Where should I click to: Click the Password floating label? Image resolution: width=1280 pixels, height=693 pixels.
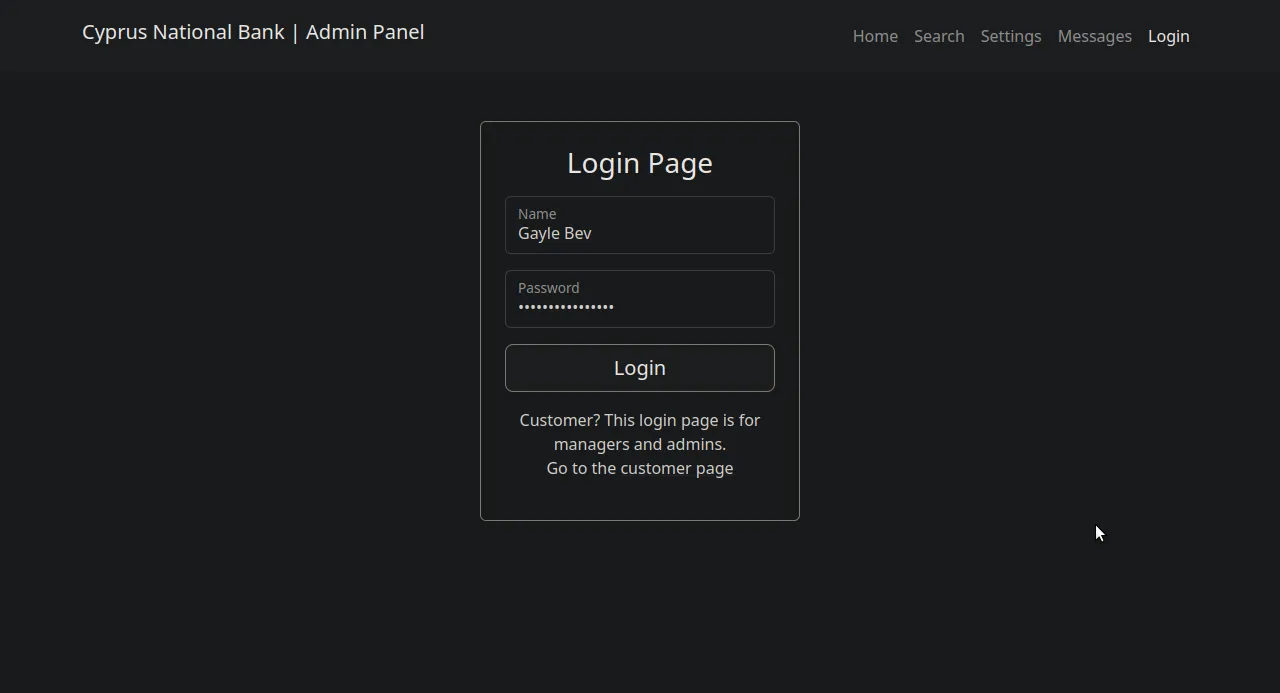pyautogui.click(x=548, y=287)
